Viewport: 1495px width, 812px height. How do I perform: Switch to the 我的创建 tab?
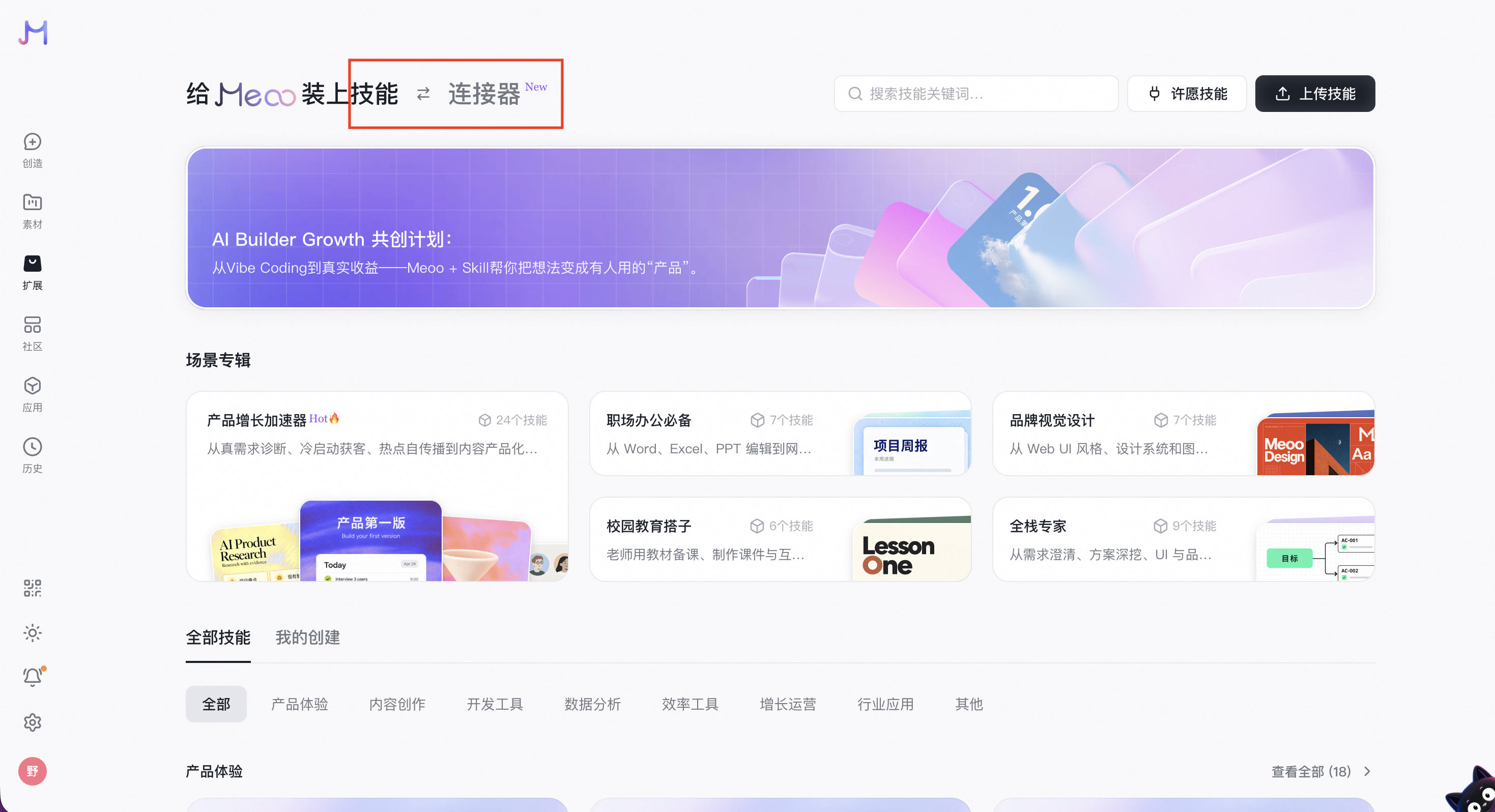307,637
